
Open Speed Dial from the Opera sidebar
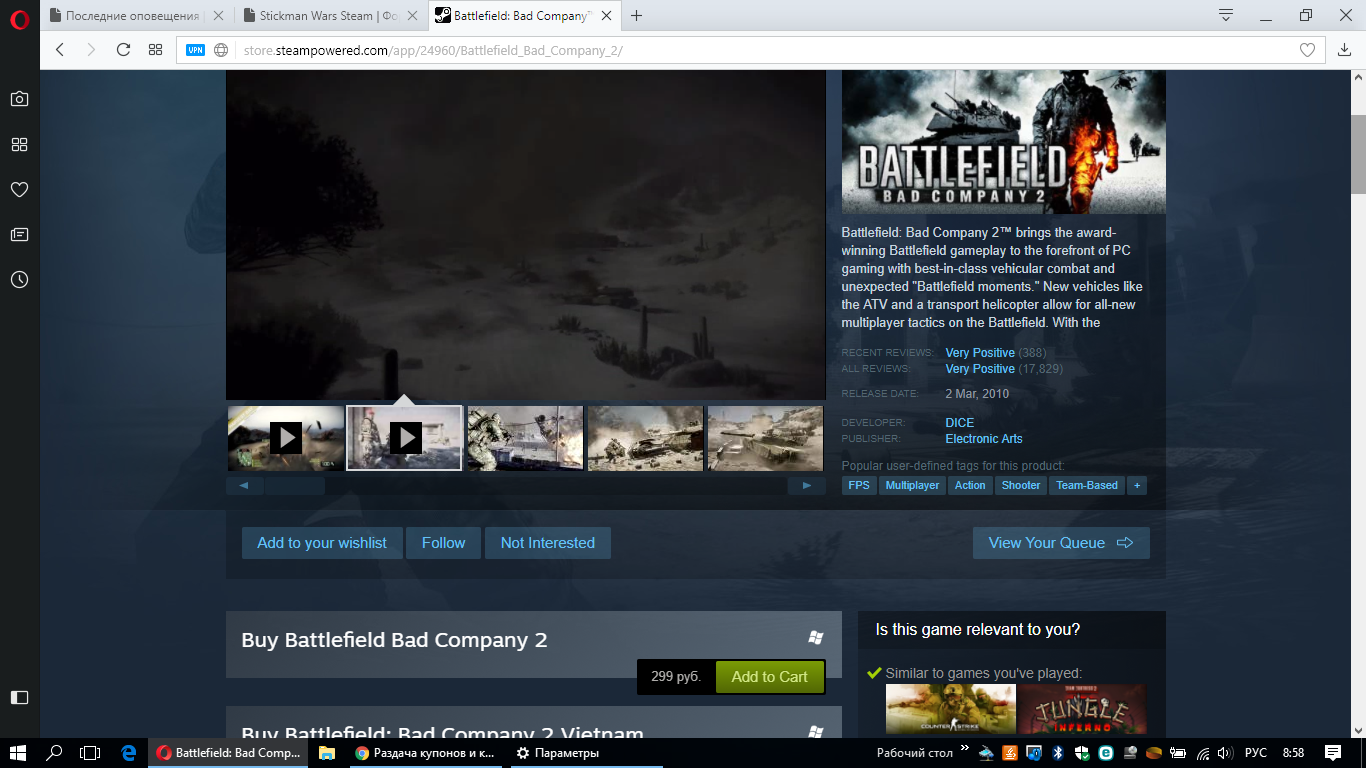[19, 144]
